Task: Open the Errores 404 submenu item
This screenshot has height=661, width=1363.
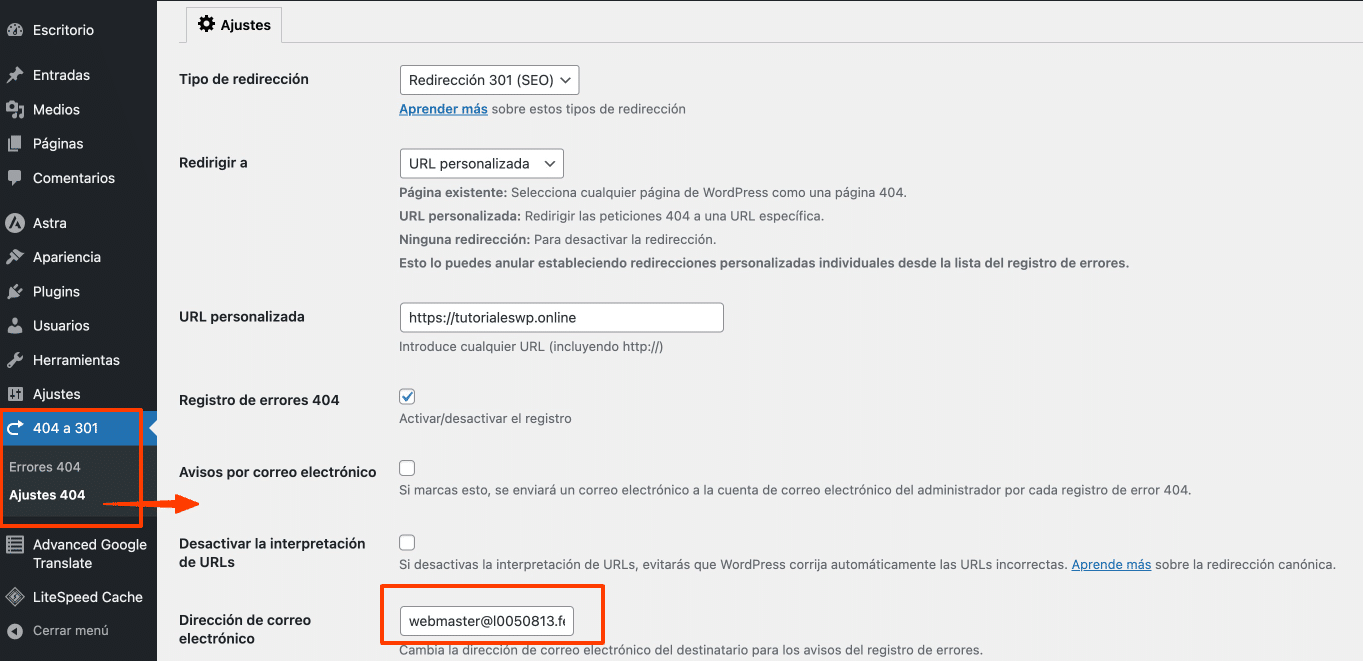Action: [x=45, y=467]
